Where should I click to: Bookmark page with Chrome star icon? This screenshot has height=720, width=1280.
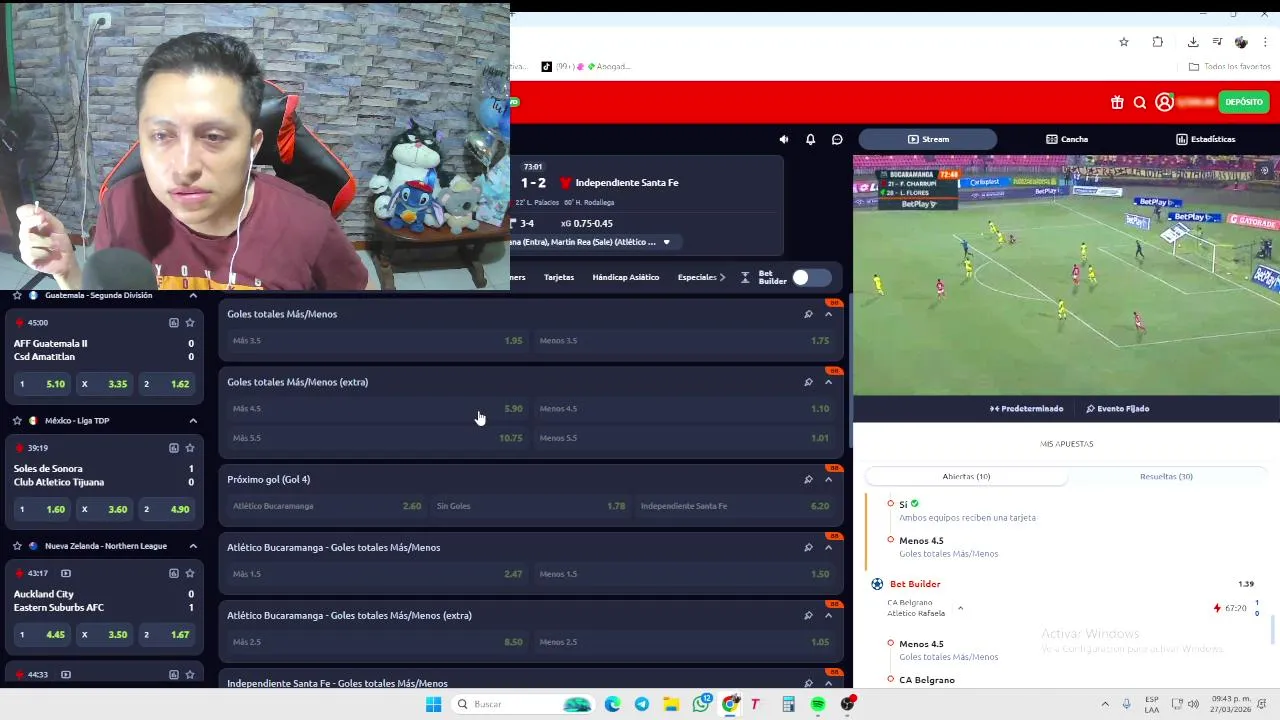[1124, 42]
